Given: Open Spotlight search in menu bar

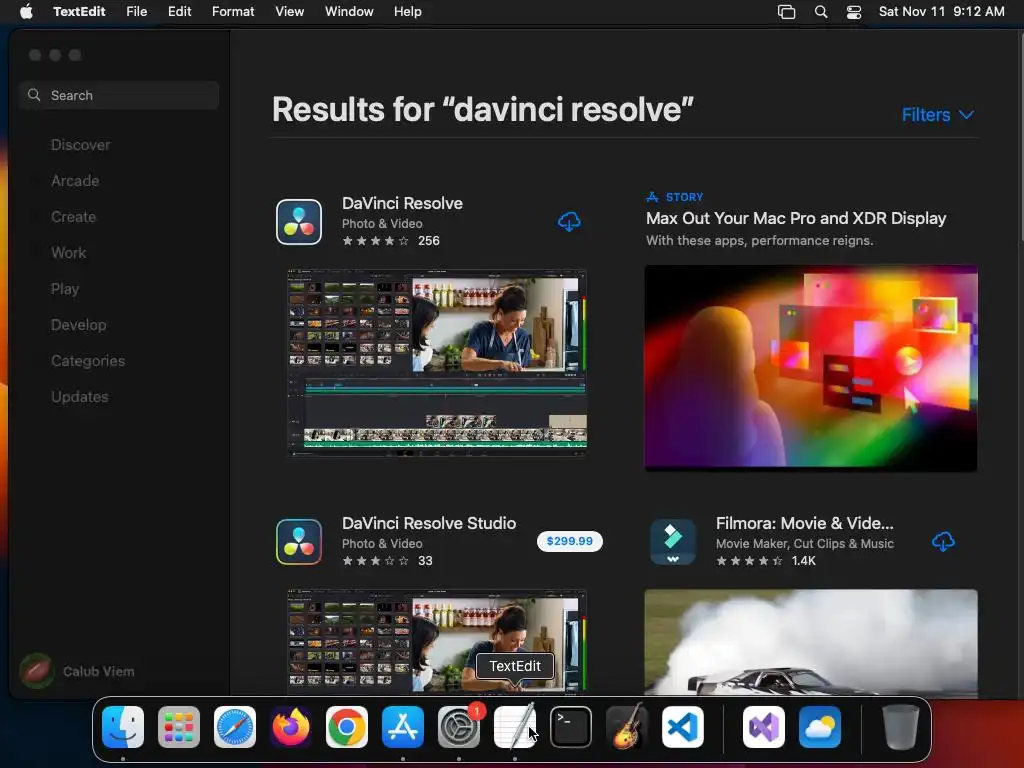Looking at the screenshot, I should [x=821, y=12].
